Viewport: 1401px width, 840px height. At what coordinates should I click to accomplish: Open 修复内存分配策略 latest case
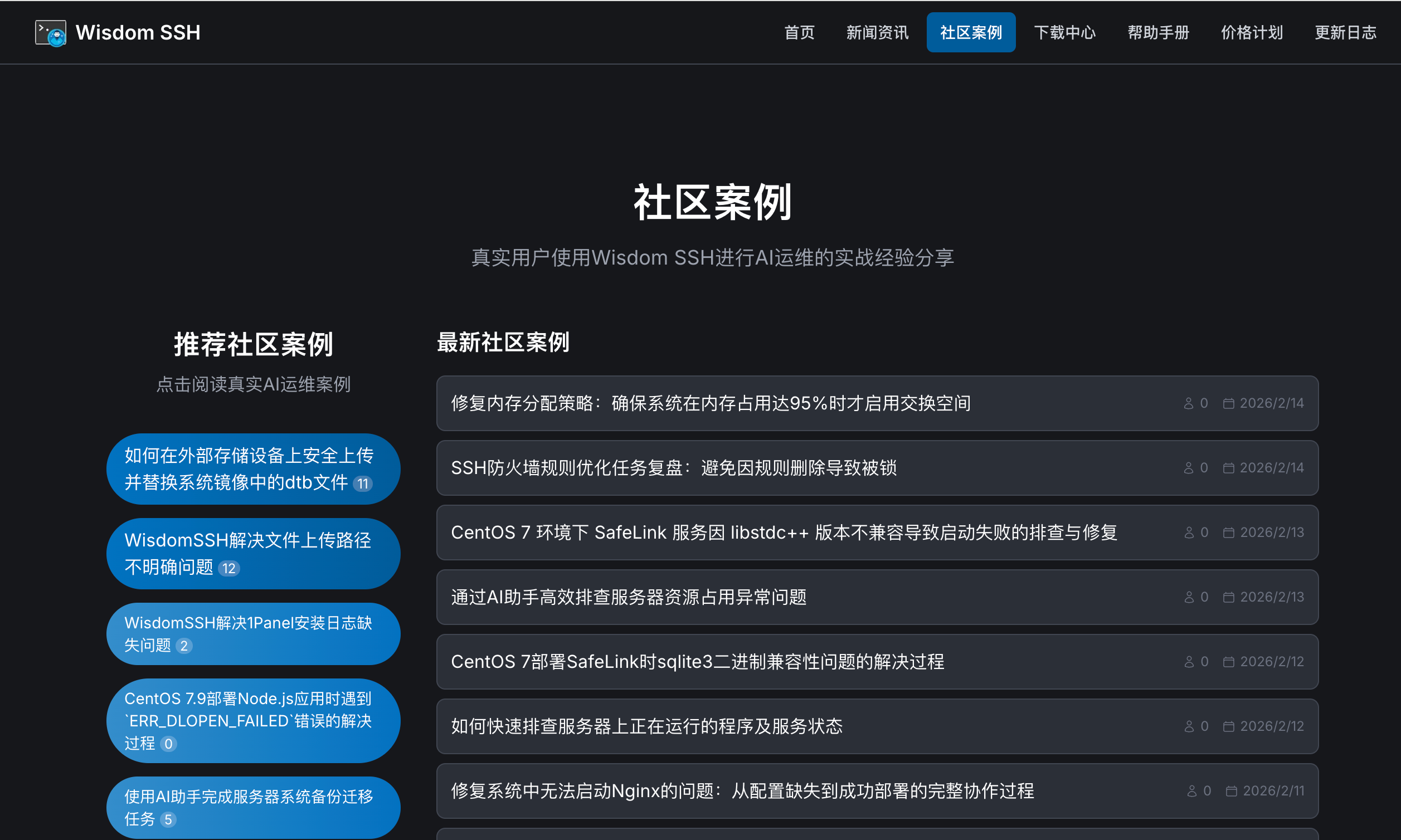tap(710, 403)
